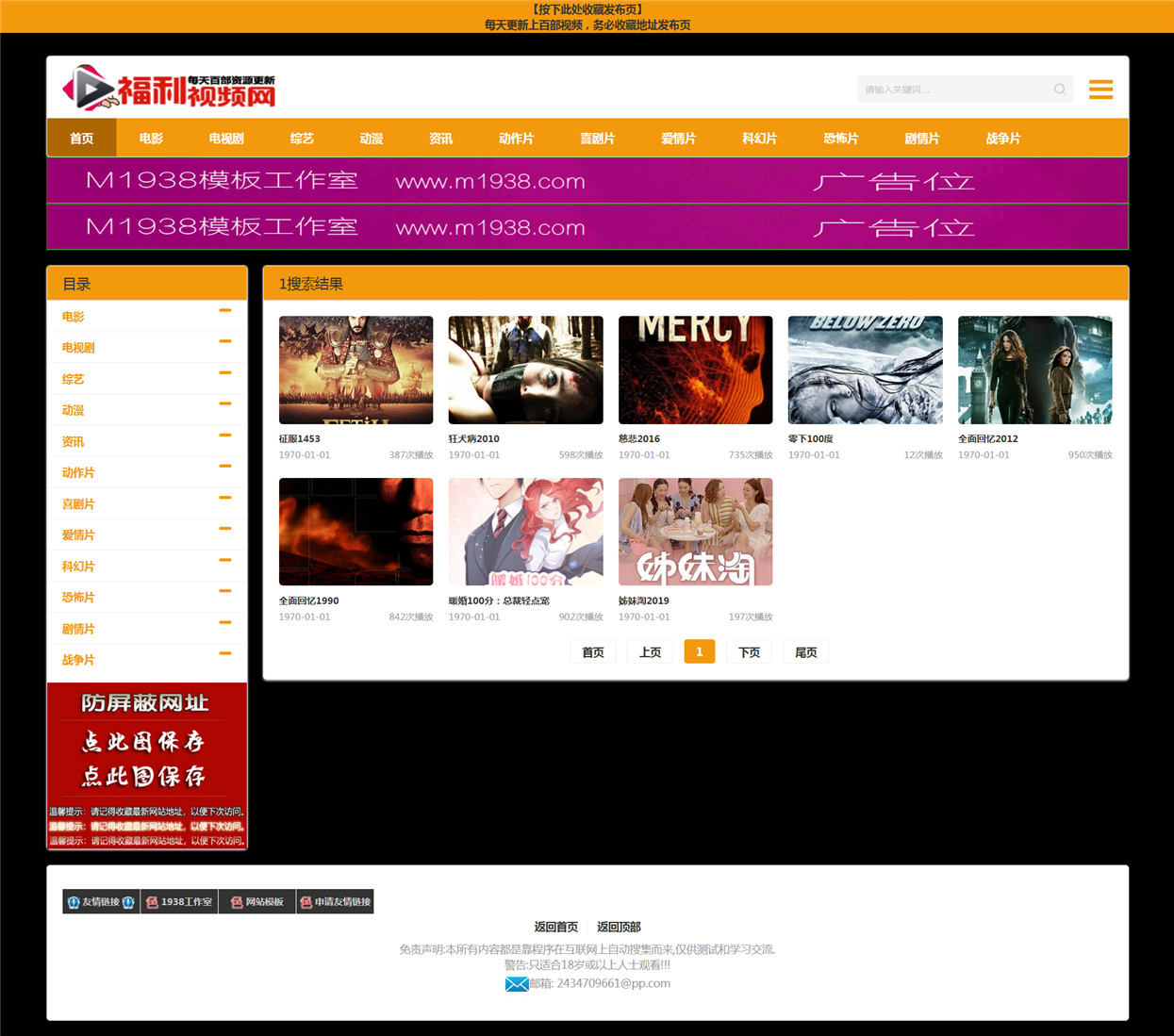The height and width of the screenshot is (1036, 1174).
Task: Click the search magnifier icon
Action: [1060, 90]
